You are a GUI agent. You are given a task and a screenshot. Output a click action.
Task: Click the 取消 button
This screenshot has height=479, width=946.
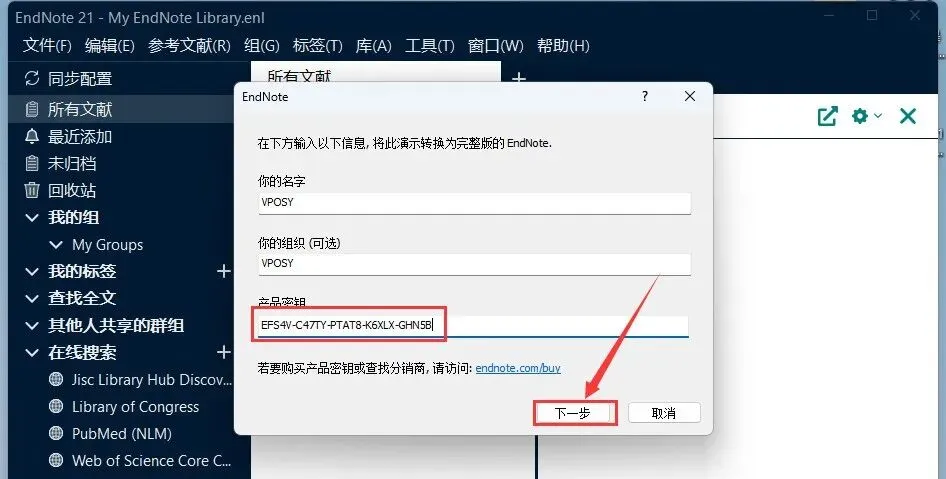click(x=664, y=413)
